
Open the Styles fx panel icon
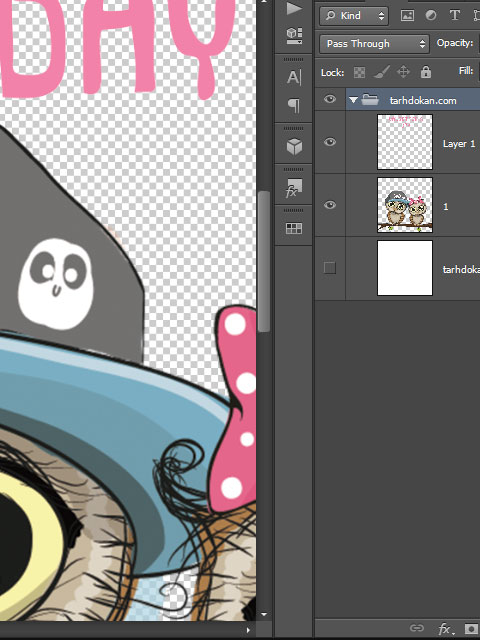tap(294, 188)
